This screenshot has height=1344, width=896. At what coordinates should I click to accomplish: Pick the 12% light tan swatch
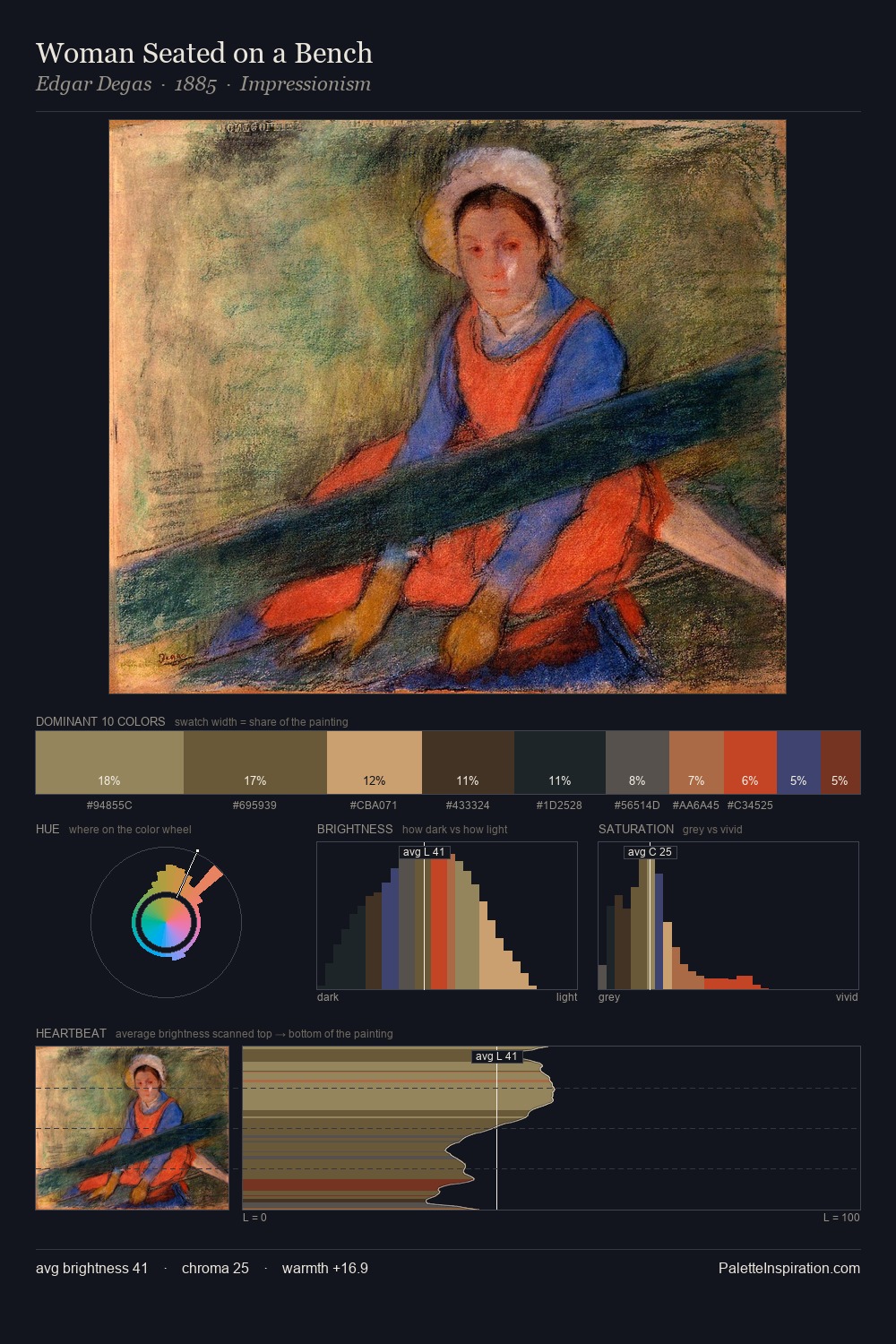[375, 762]
